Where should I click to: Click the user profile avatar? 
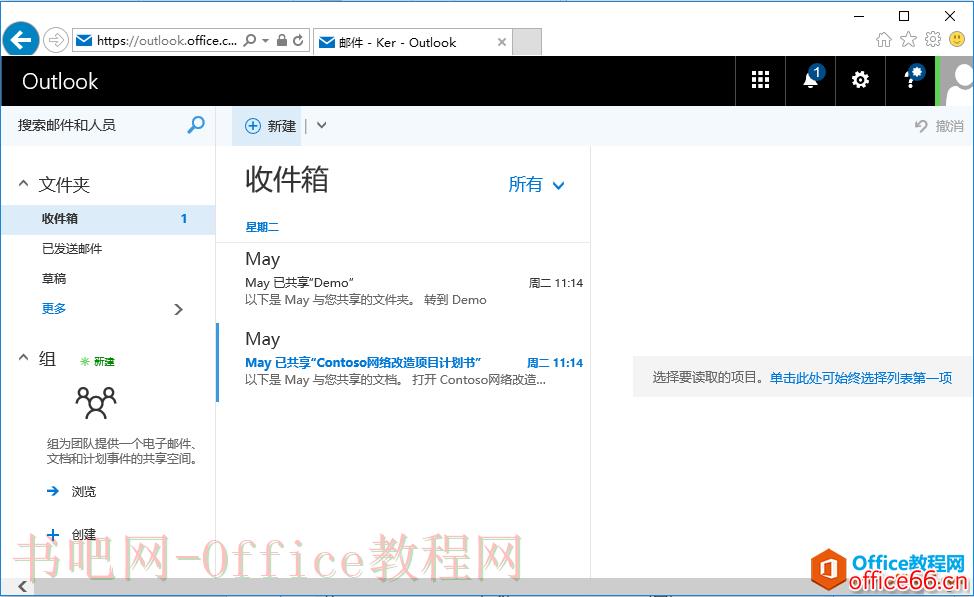[956, 81]
